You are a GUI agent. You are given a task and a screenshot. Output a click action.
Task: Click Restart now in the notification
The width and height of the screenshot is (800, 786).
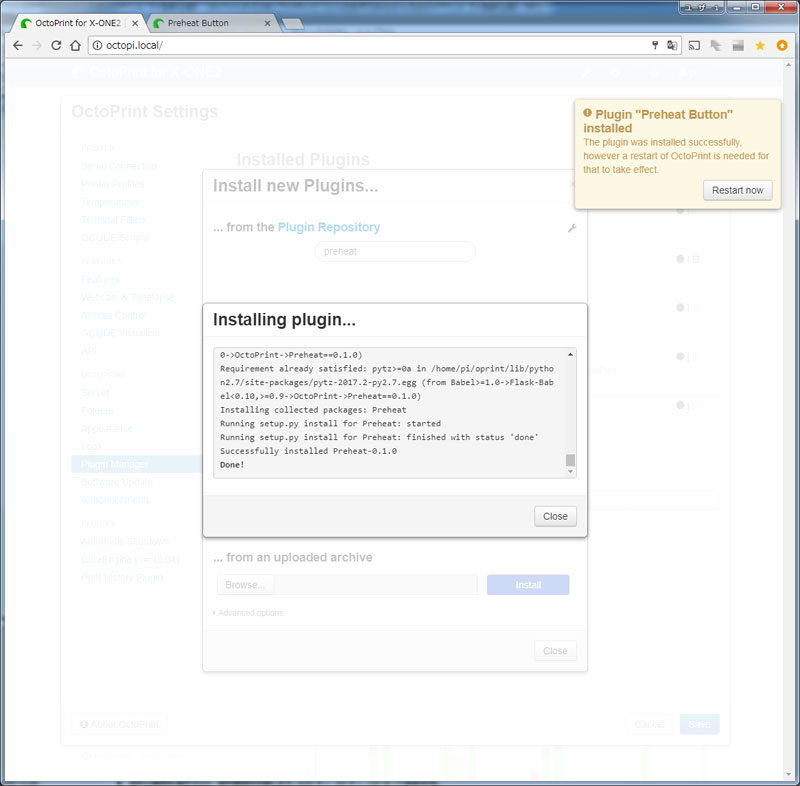pos(737,190)
